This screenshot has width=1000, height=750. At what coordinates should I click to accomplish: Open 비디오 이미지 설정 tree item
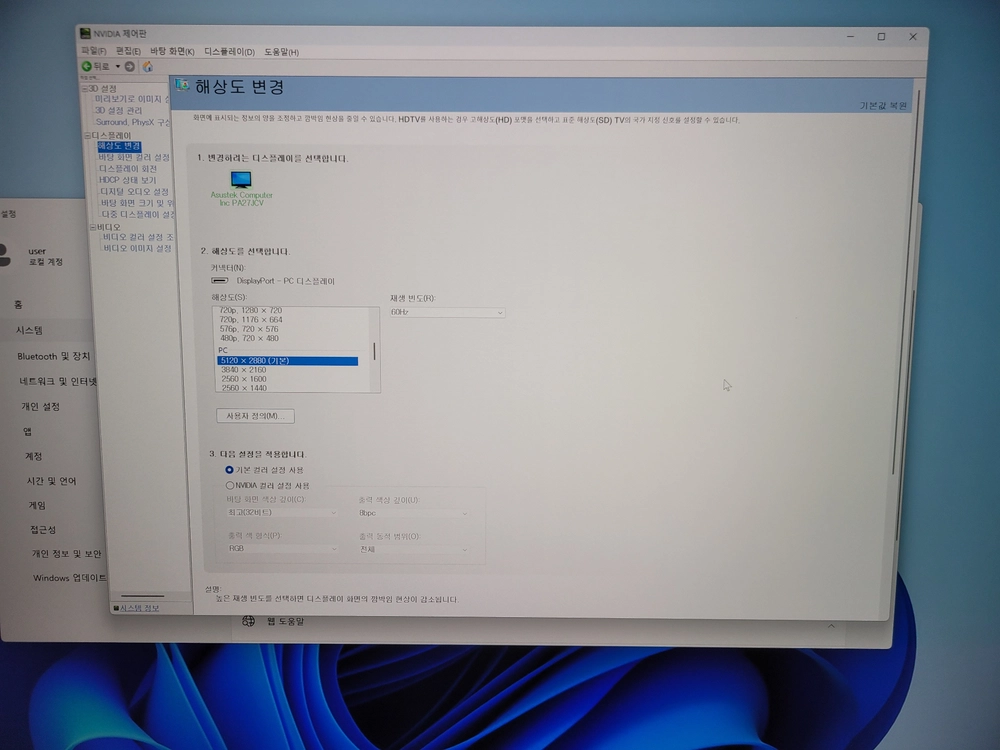point(138,248)
